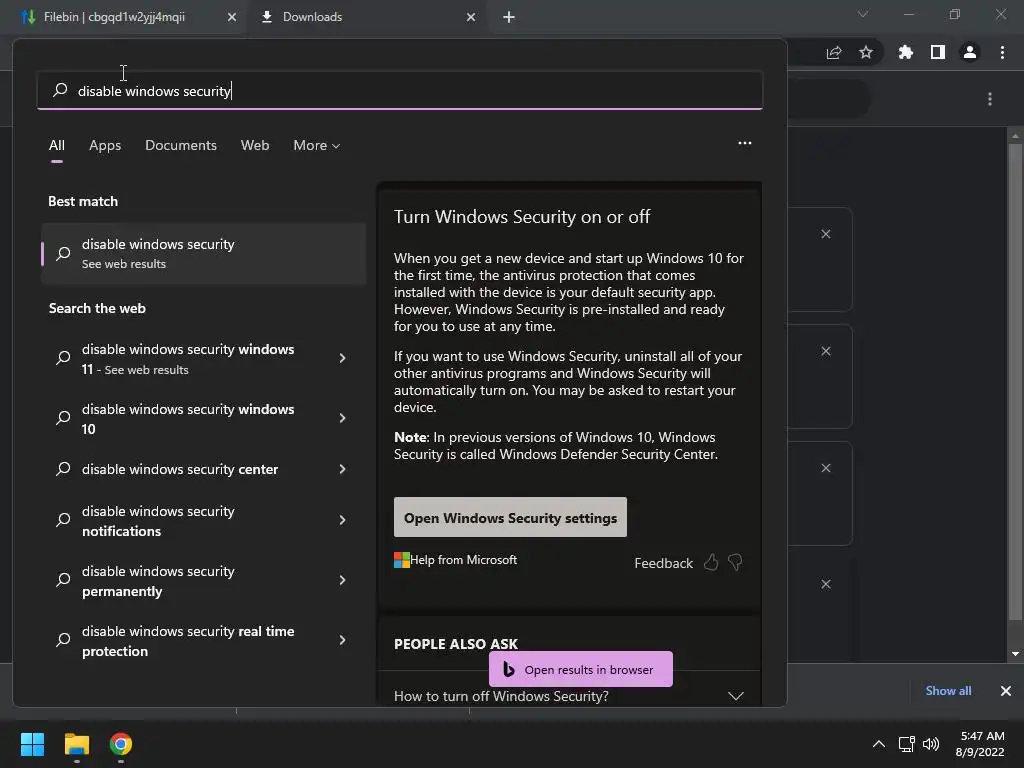Switch to Filebin browser tab
This screenshot has height=768, width=1024.
pos(114,17)
